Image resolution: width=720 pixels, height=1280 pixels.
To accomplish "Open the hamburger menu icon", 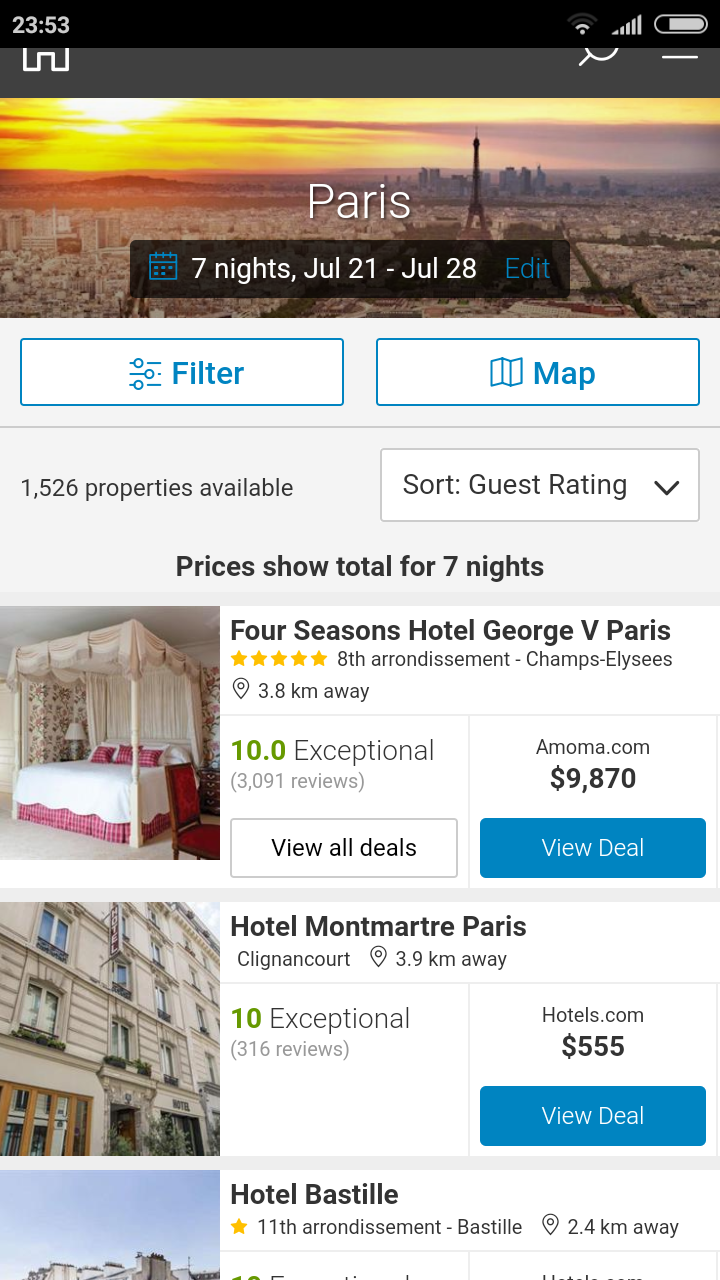I will 680,54.
